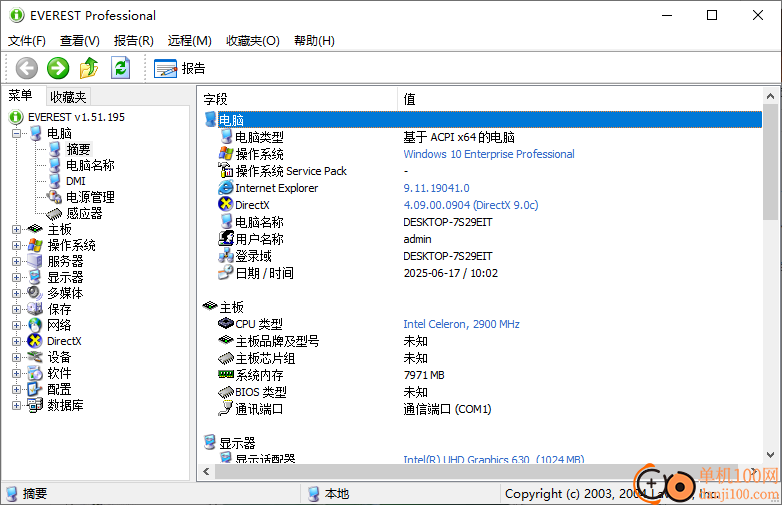Click the 电脑类型 row icon

click(226, 137)
